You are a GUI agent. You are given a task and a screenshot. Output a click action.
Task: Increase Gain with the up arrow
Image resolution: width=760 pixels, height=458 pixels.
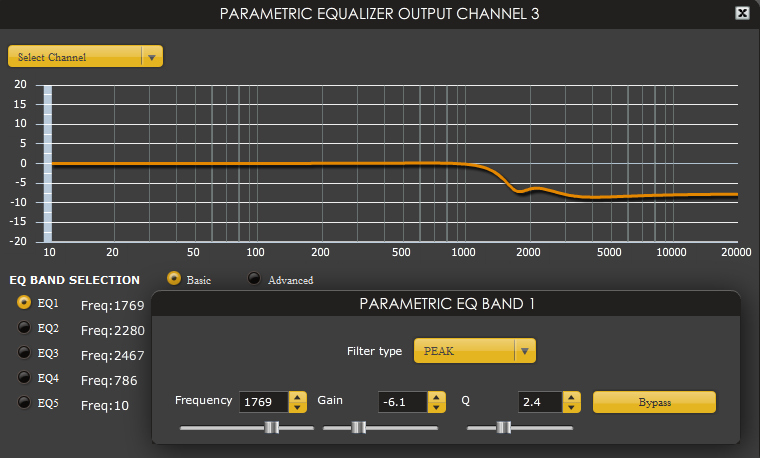click(x=437, y=397)
